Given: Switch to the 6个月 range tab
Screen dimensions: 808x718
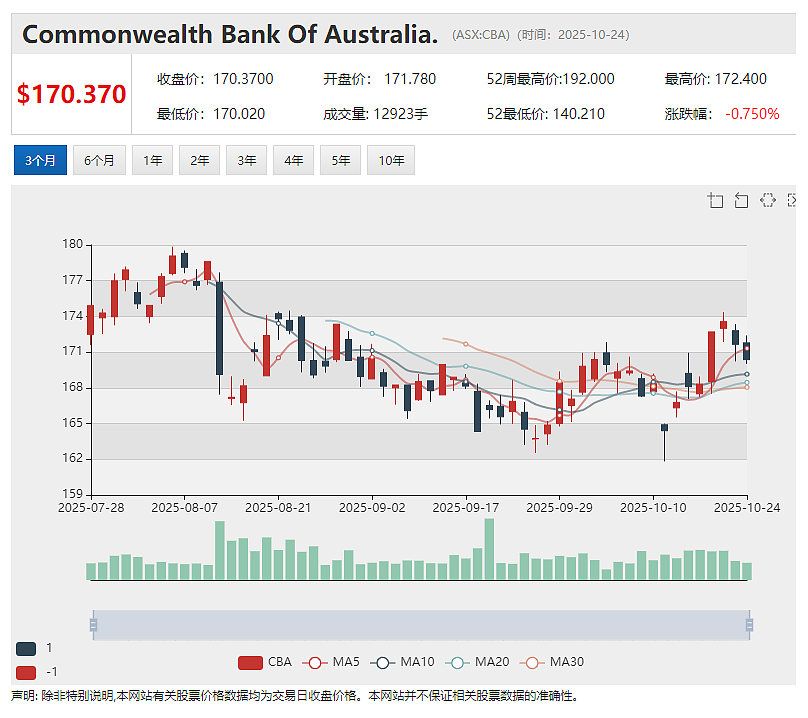Looking at the screenshot, I should point(99,160).
